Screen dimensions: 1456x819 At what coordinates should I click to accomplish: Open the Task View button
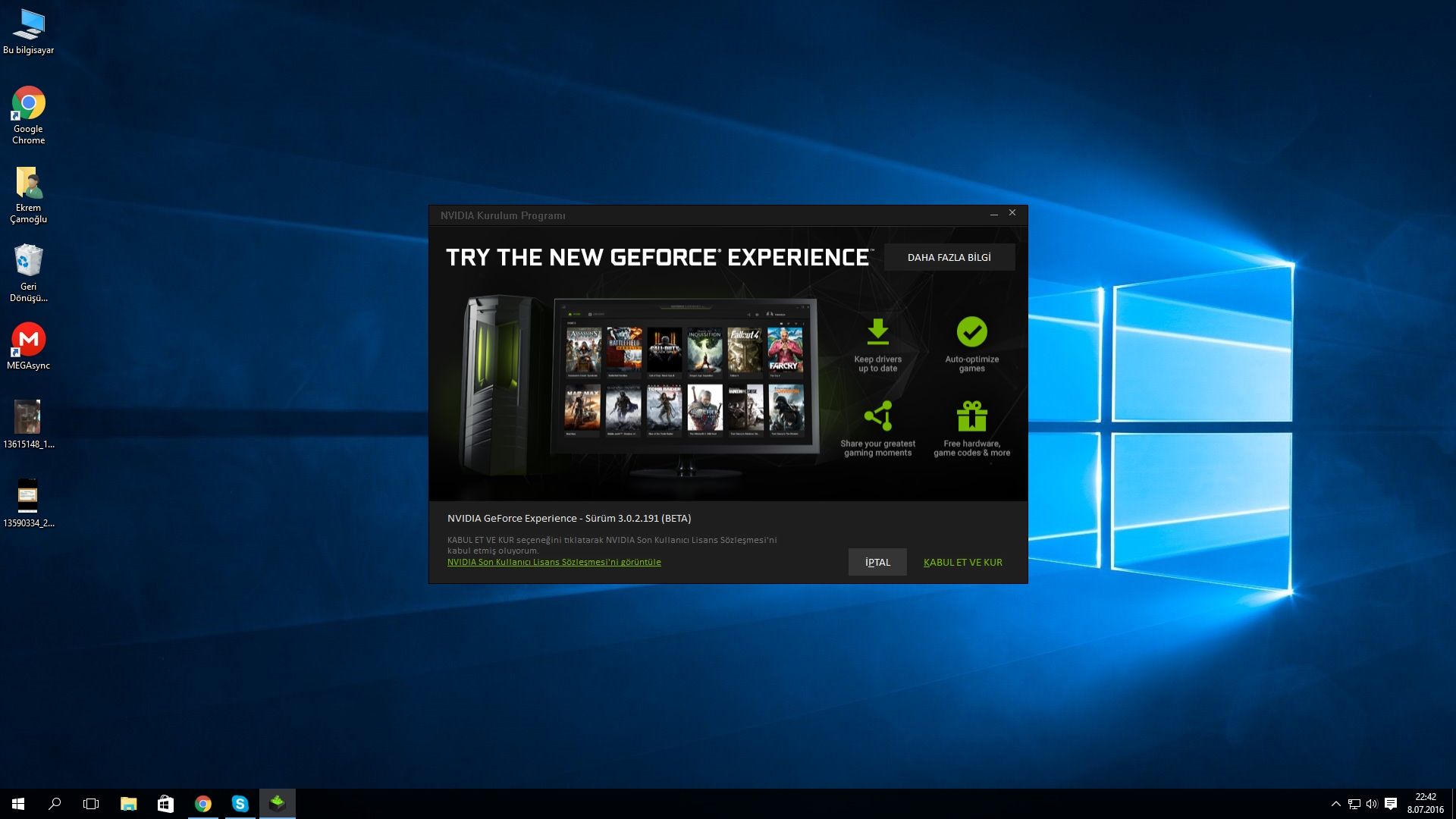[91, 804]
